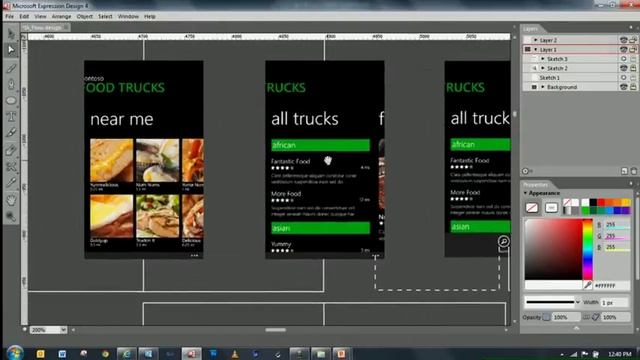Hide the Background layer
640x360 pixels.
(623, 87)
